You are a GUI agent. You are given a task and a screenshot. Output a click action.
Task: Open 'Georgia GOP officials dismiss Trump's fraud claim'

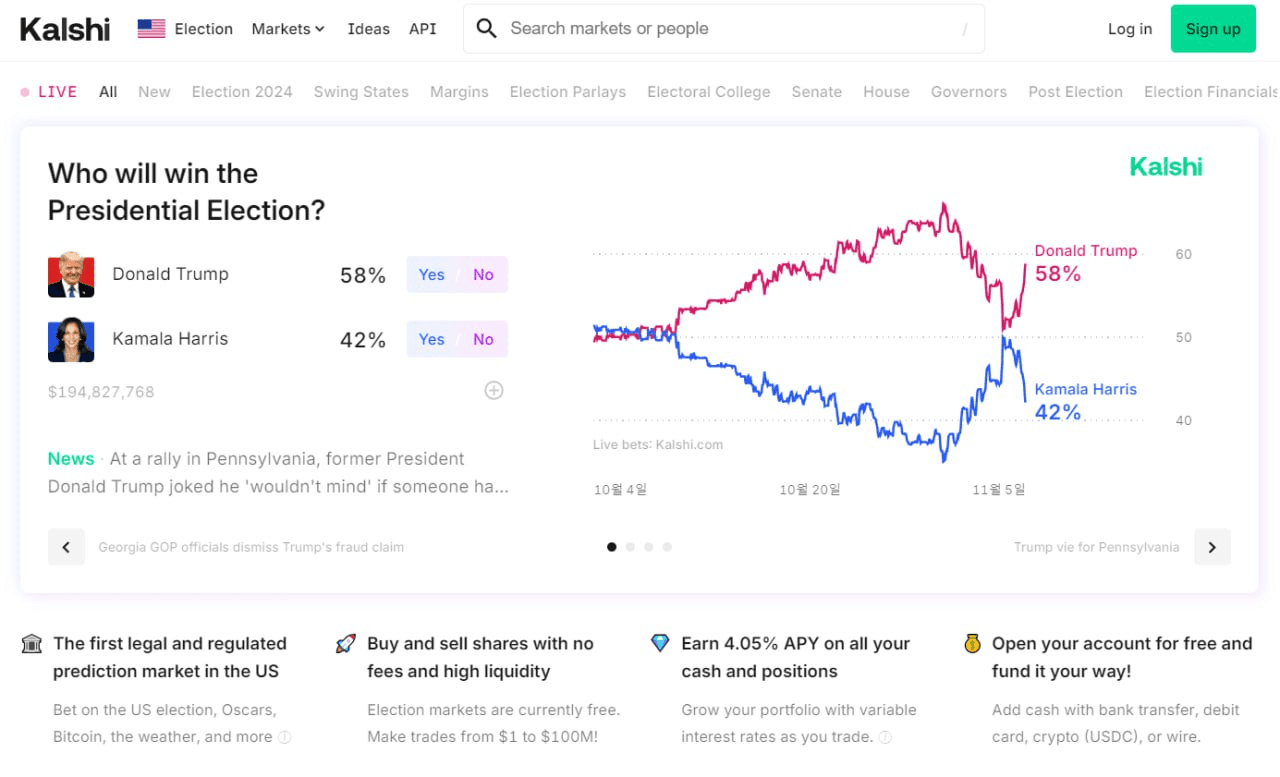[x=251, y=547]
